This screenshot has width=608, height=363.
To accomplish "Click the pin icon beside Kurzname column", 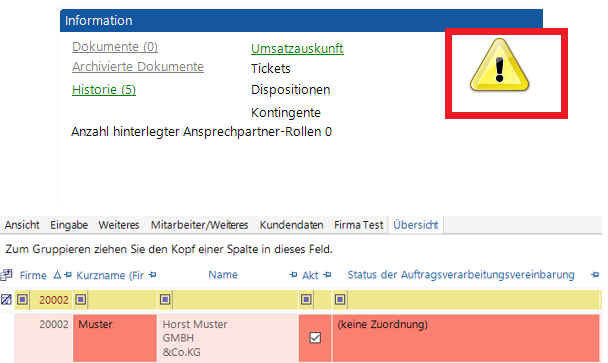I will click(152, 275).
